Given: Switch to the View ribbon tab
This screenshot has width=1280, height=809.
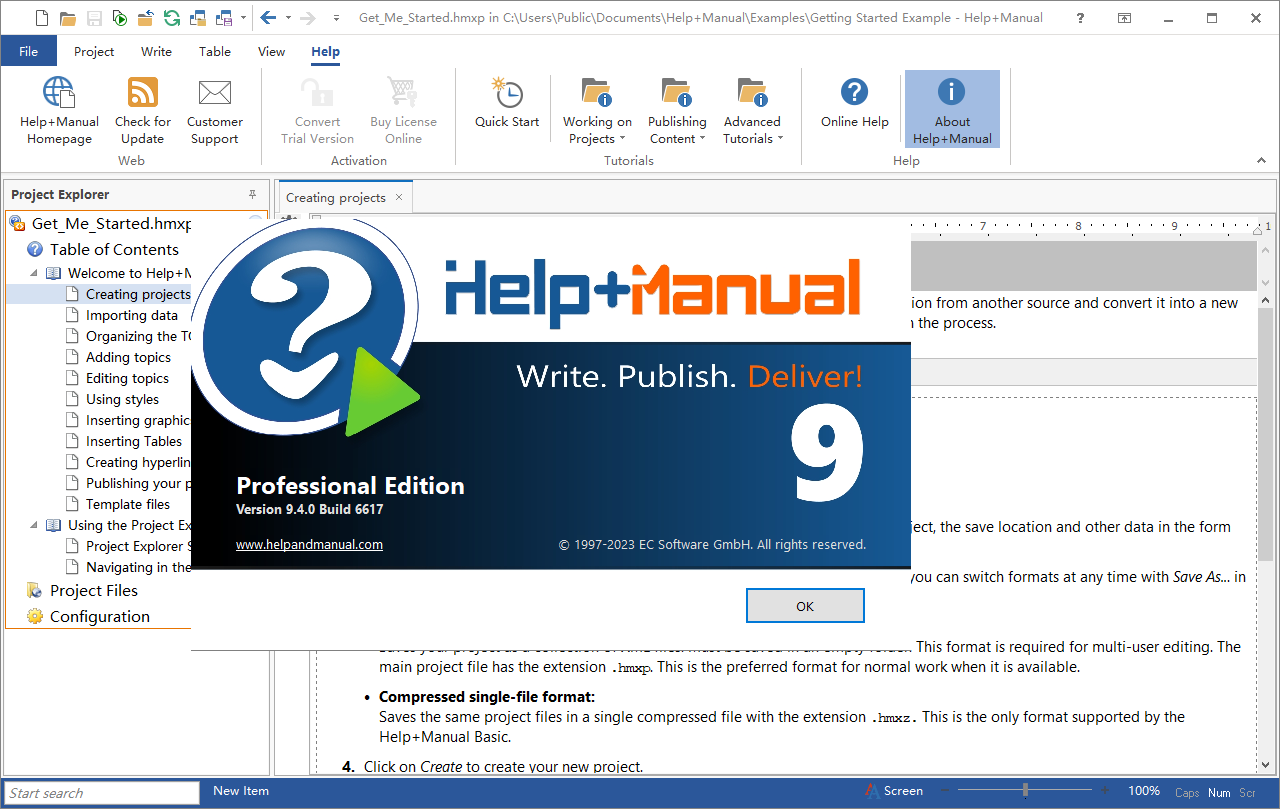Looking at the screenshot, I should point(271,52).
